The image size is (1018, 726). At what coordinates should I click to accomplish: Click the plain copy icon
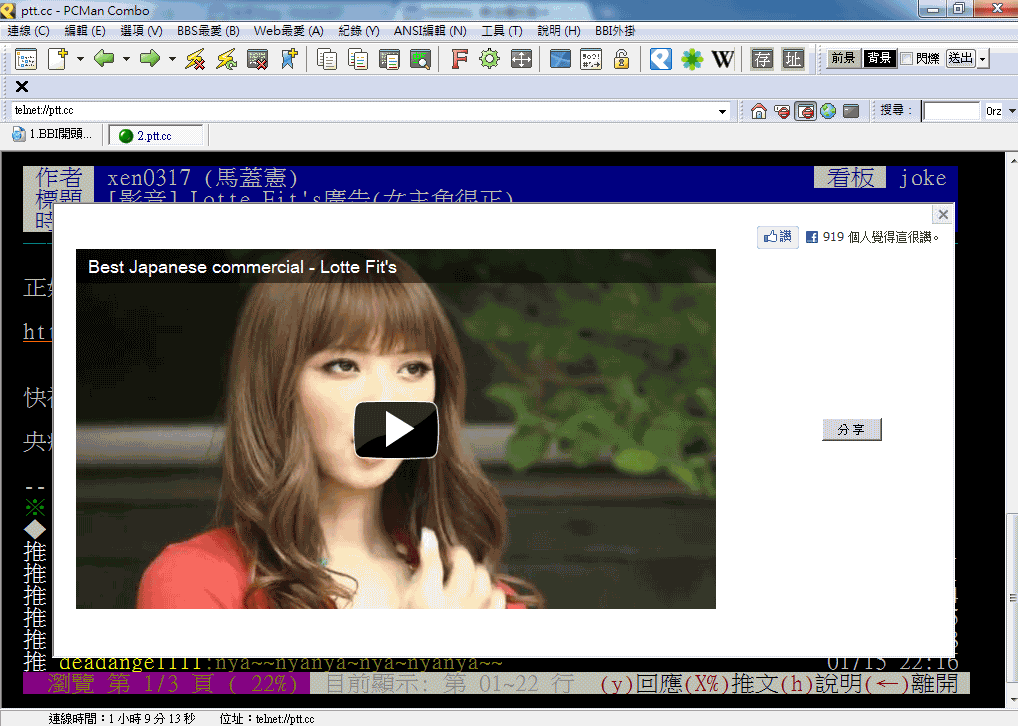coord(327,59)
